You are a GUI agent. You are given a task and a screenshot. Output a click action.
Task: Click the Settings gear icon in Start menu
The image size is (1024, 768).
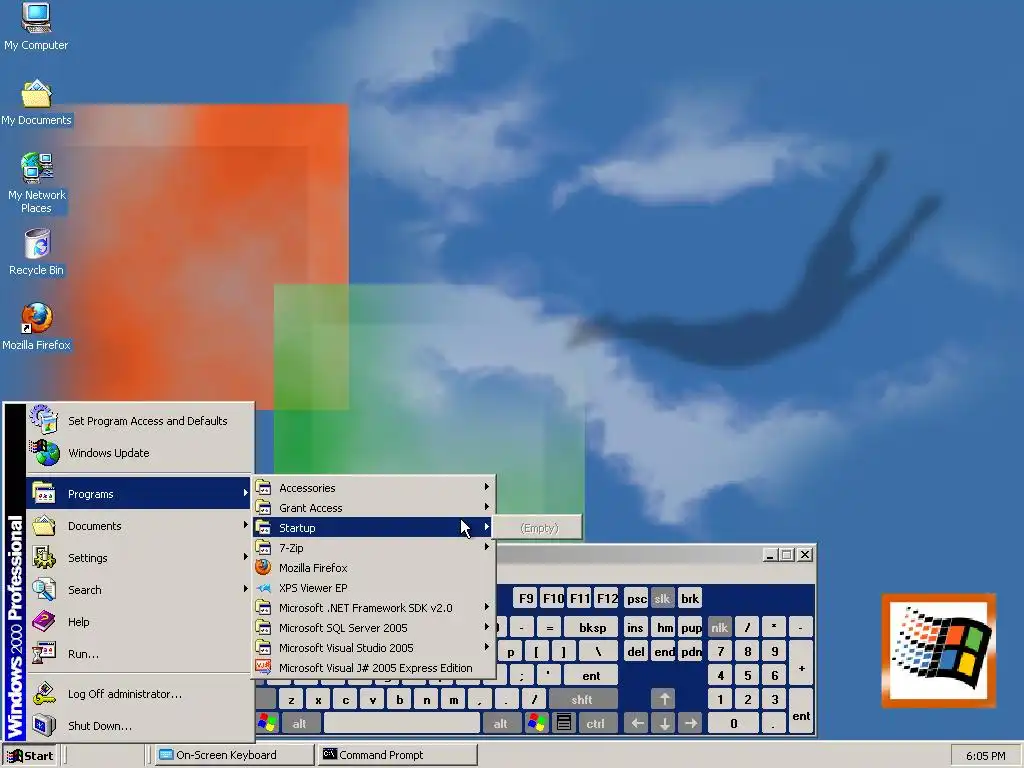click(x=44, y=557)
